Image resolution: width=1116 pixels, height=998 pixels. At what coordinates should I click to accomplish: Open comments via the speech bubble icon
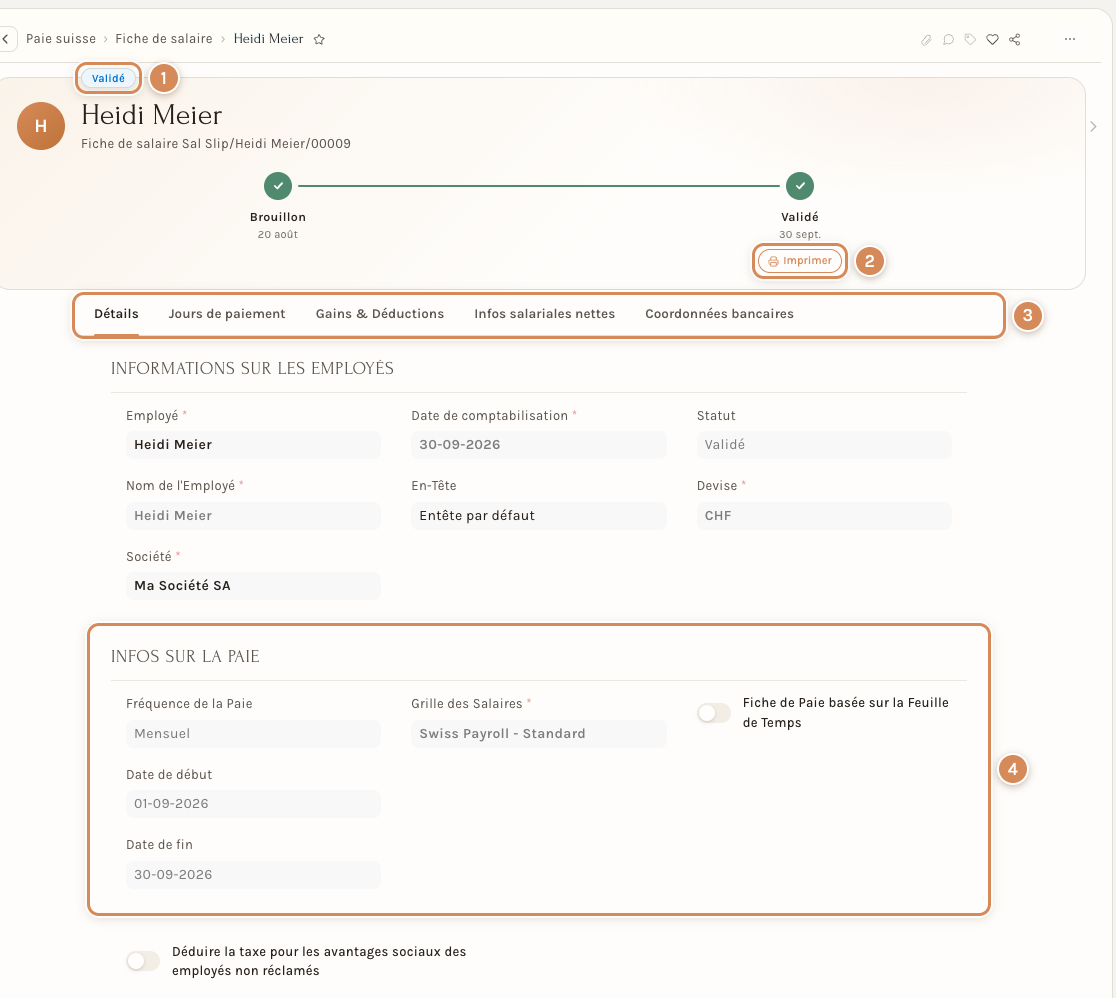click(x=948, y=40)
